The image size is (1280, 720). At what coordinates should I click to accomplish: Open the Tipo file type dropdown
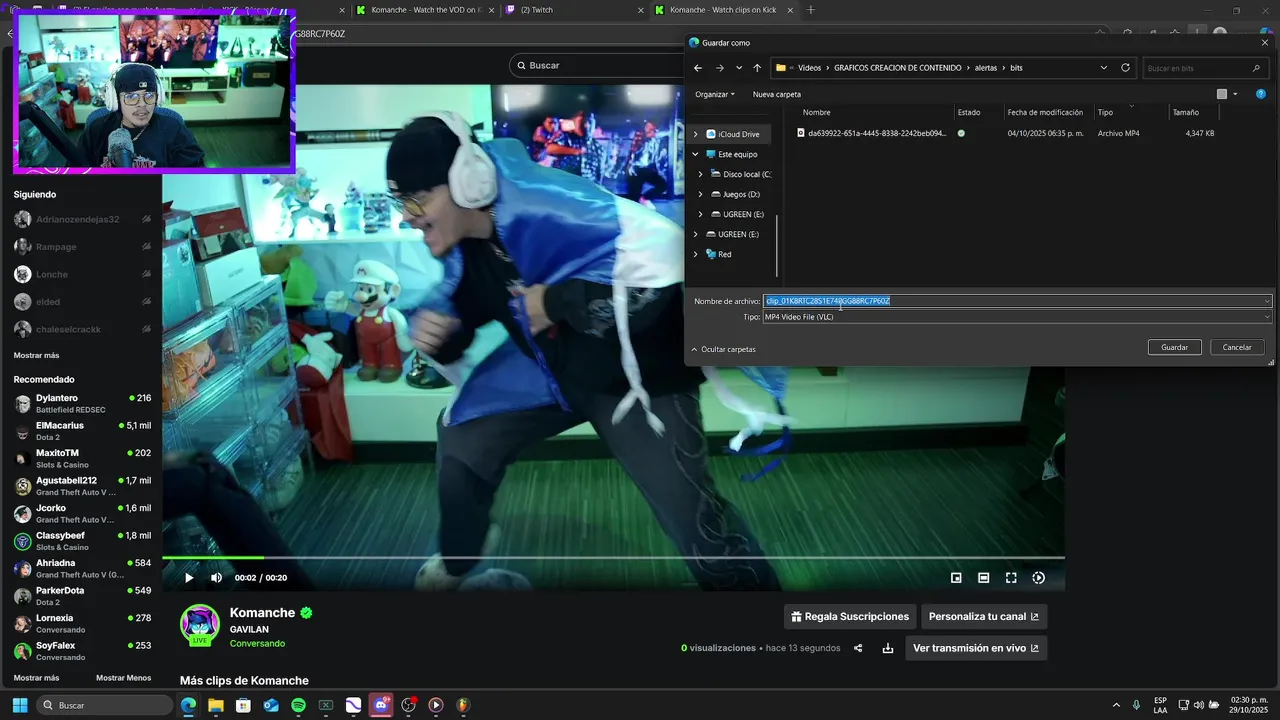coord(1017,317)
